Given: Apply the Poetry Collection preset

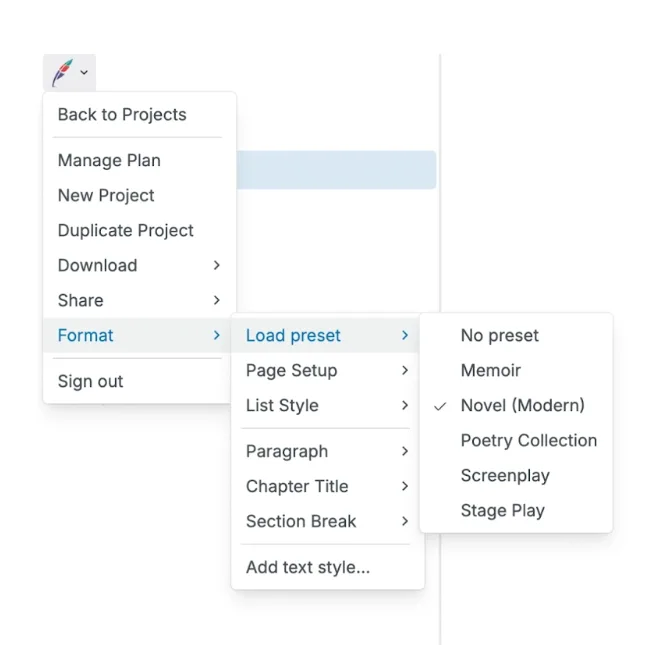Looking at the screenshot, I should (528, 440).
